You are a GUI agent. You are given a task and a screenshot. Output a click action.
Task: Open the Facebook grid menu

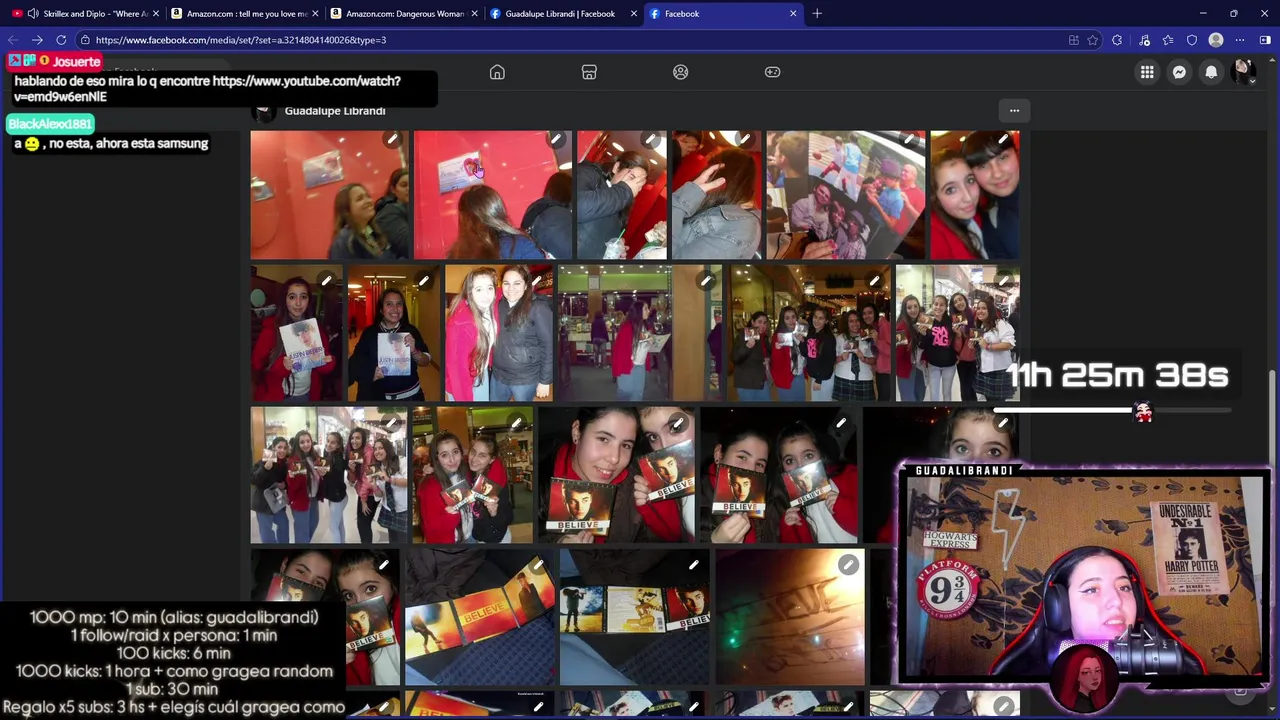pyautogui.click(x=1147, y=72)
